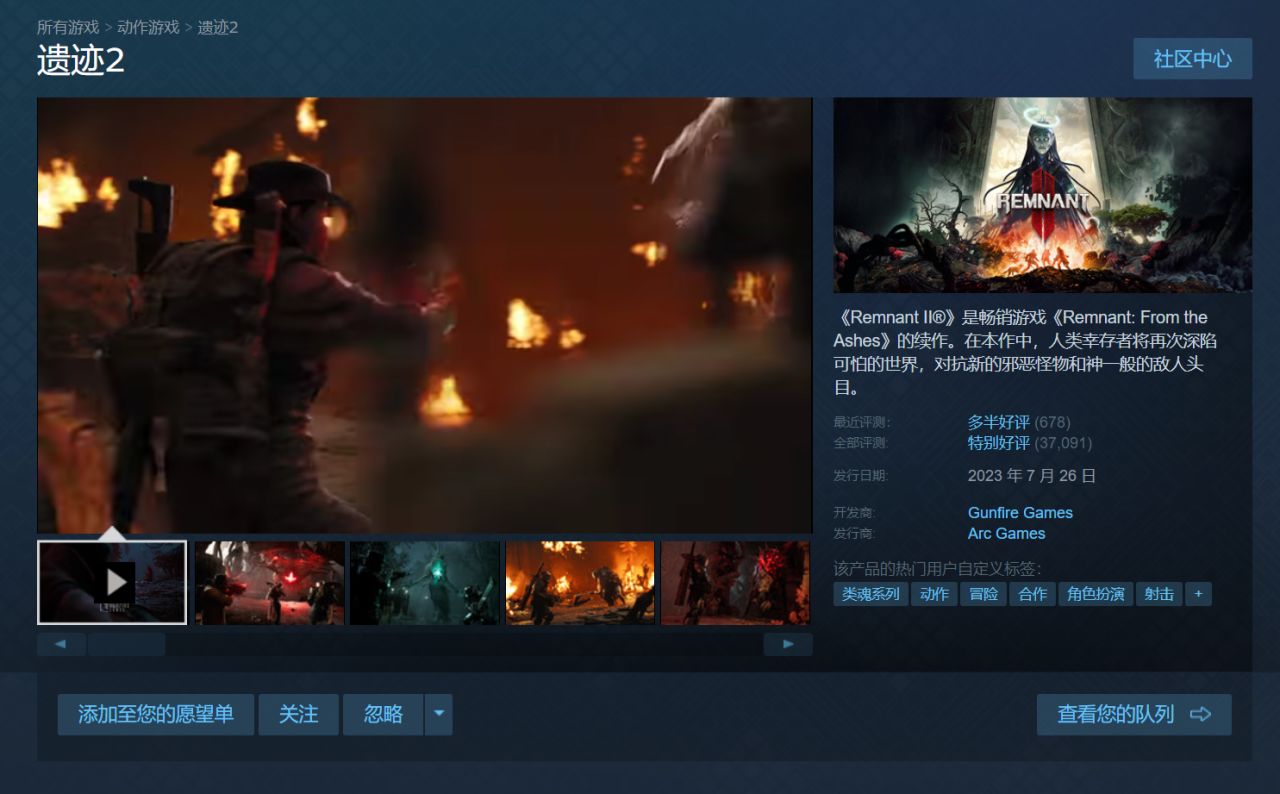Click the 该产品的热门用户自定义标签 label

(938, 569)
